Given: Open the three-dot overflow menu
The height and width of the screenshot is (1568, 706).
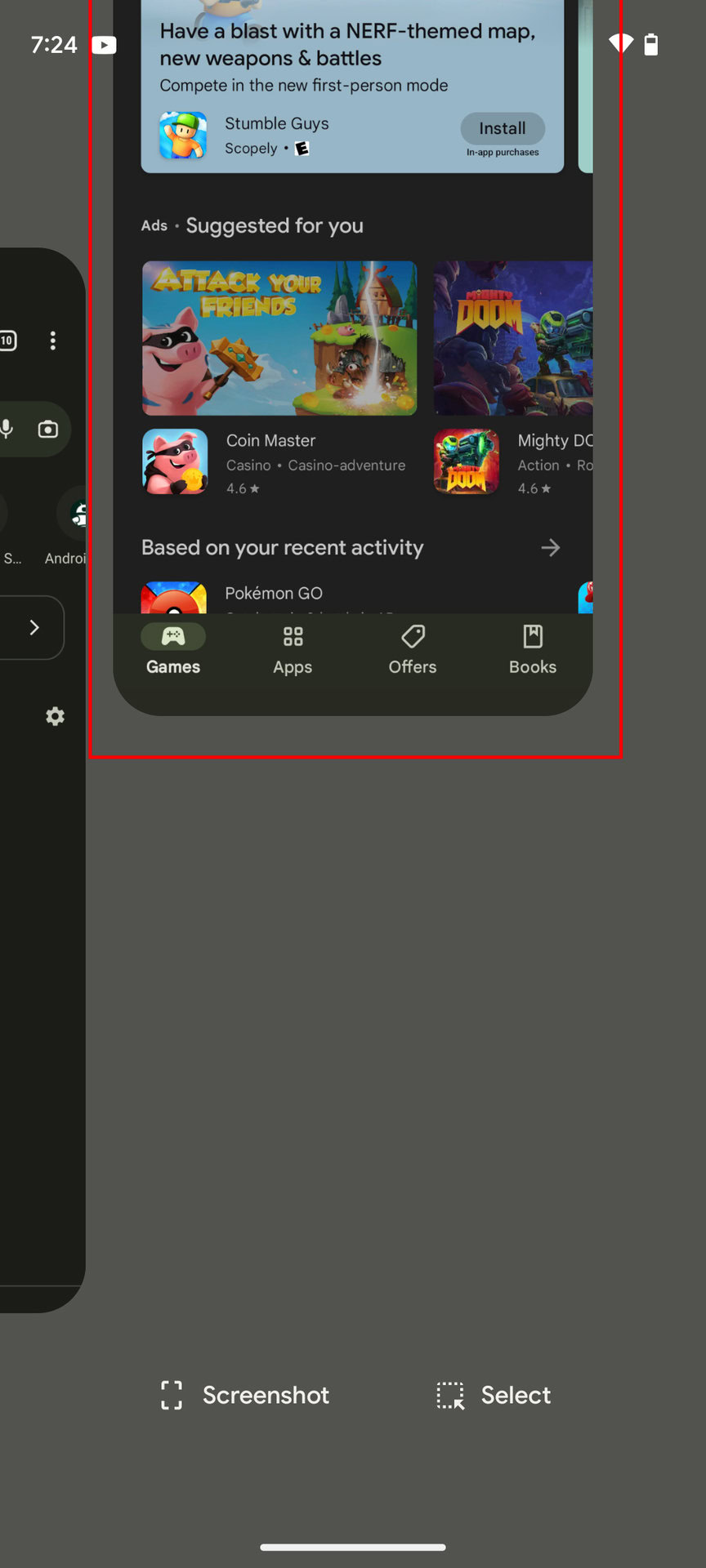Looking at the screenshot, I should coord(53,341).
